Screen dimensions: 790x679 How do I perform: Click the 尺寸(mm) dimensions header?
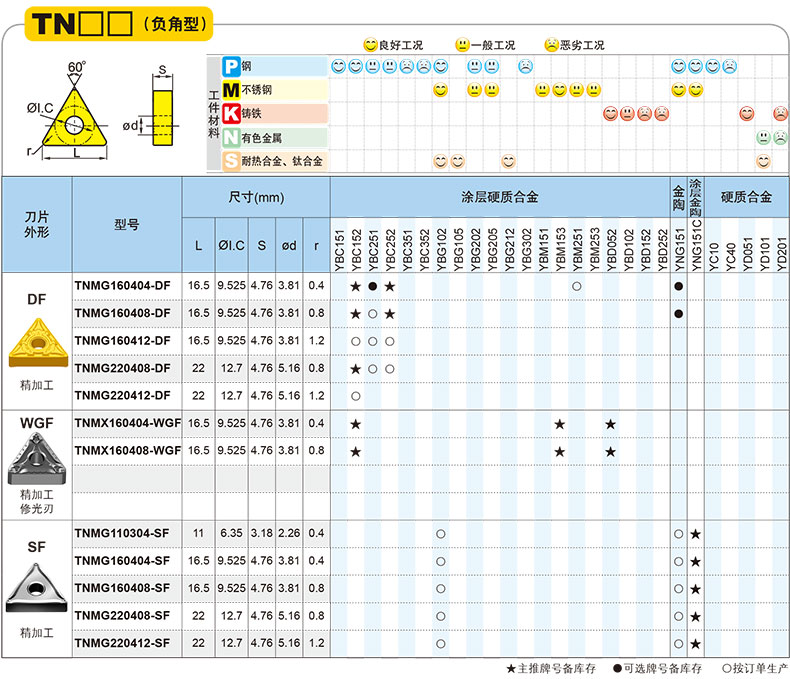click(x=256, y=198)
